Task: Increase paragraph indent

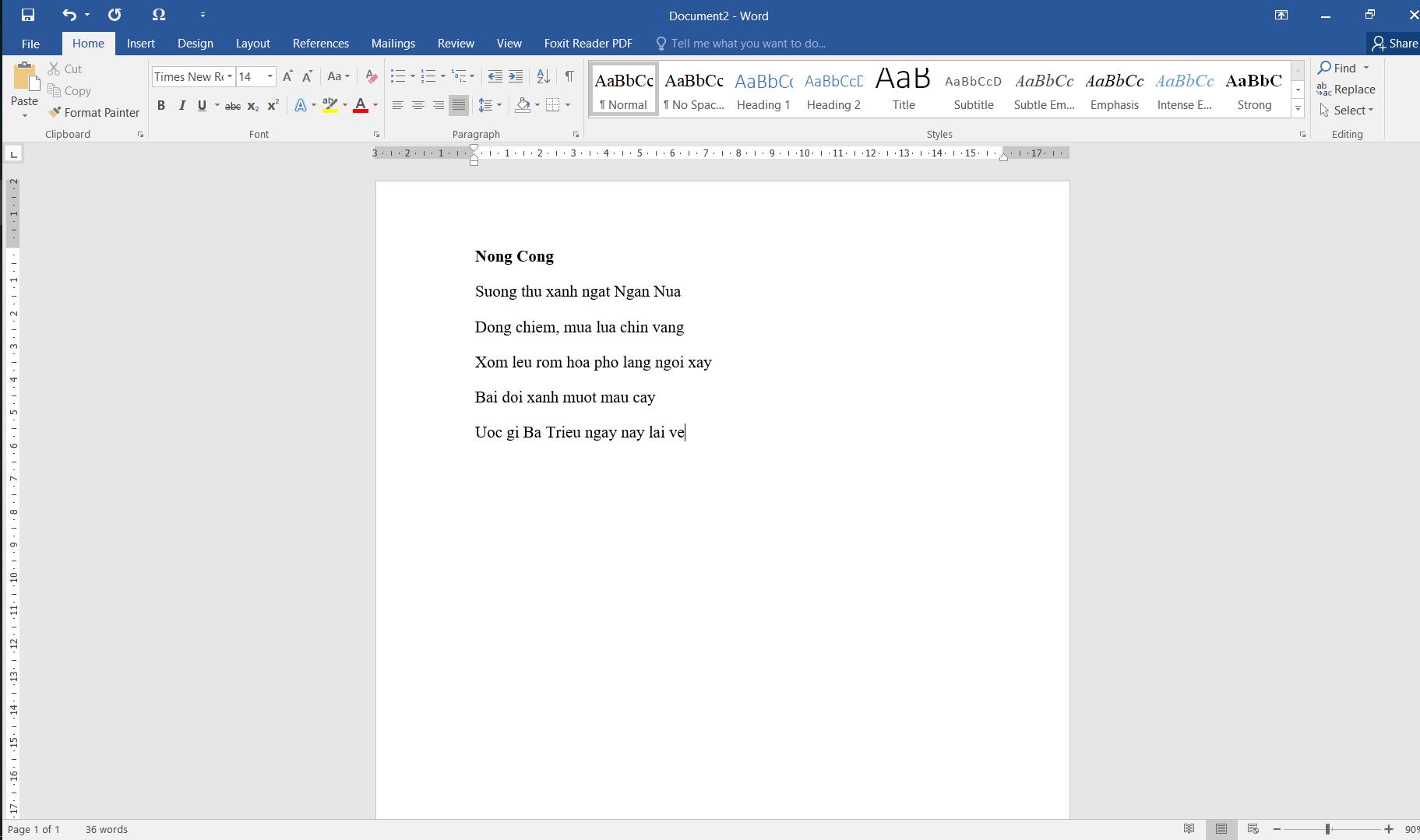Action: pyautogui.click(x=516, y=76)
